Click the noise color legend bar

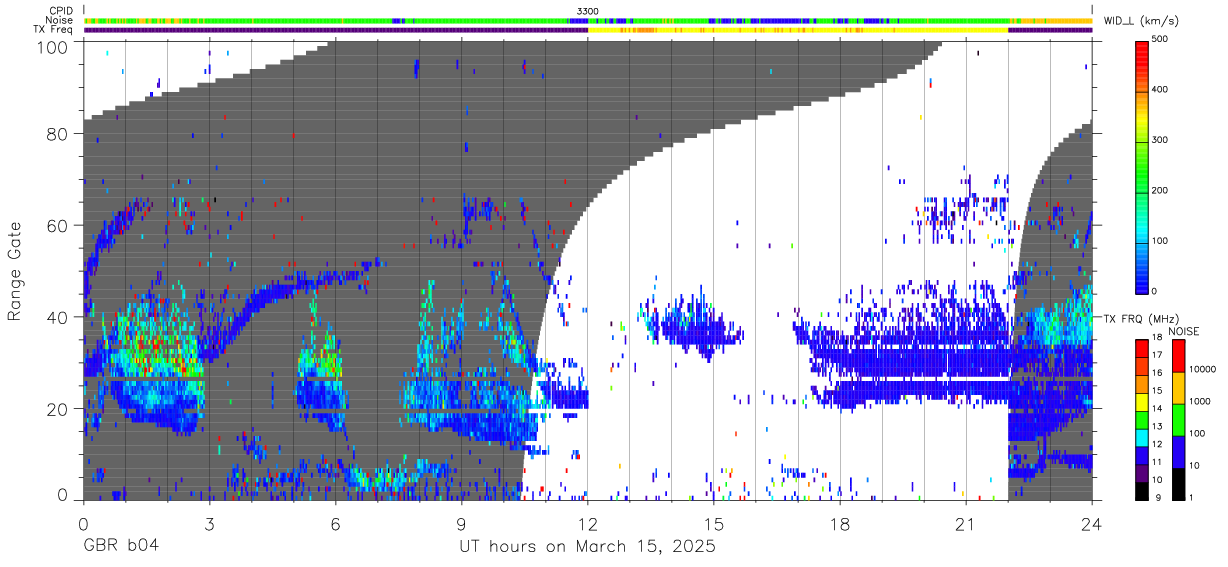[1178, 419]
